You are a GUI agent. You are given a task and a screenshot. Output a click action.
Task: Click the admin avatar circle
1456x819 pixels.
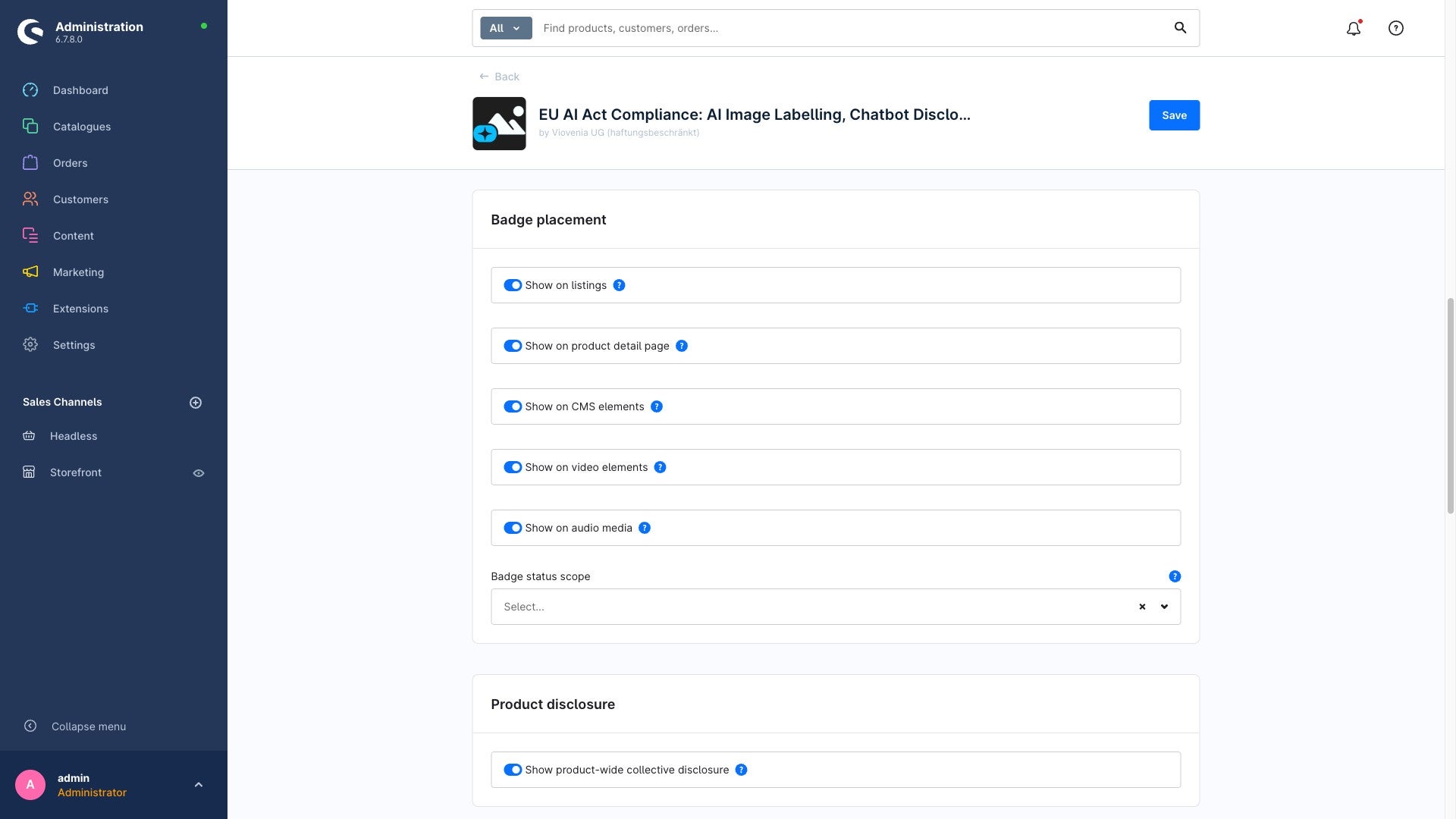[30, 785]
